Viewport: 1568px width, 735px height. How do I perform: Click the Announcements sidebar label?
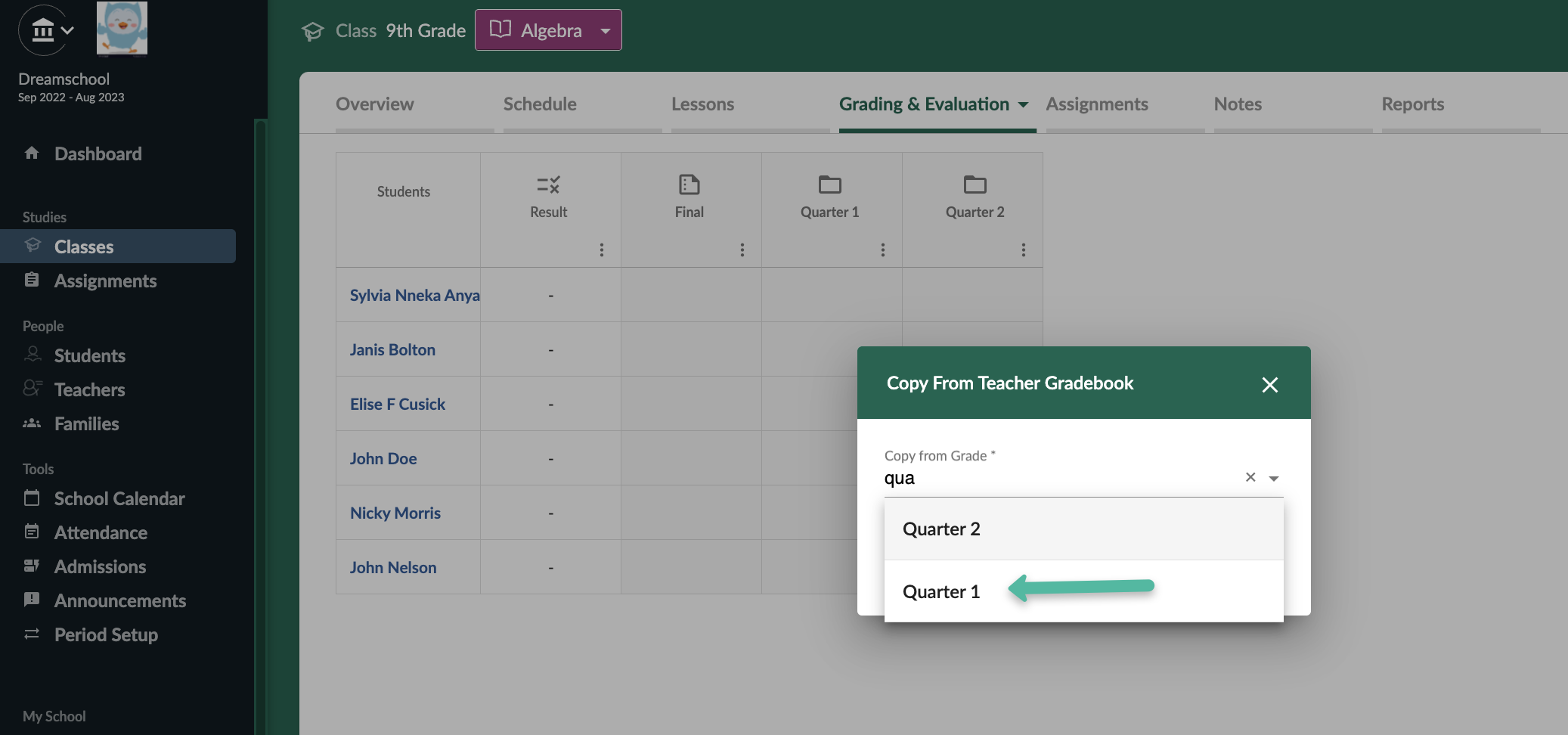click(x=120, y=600)
